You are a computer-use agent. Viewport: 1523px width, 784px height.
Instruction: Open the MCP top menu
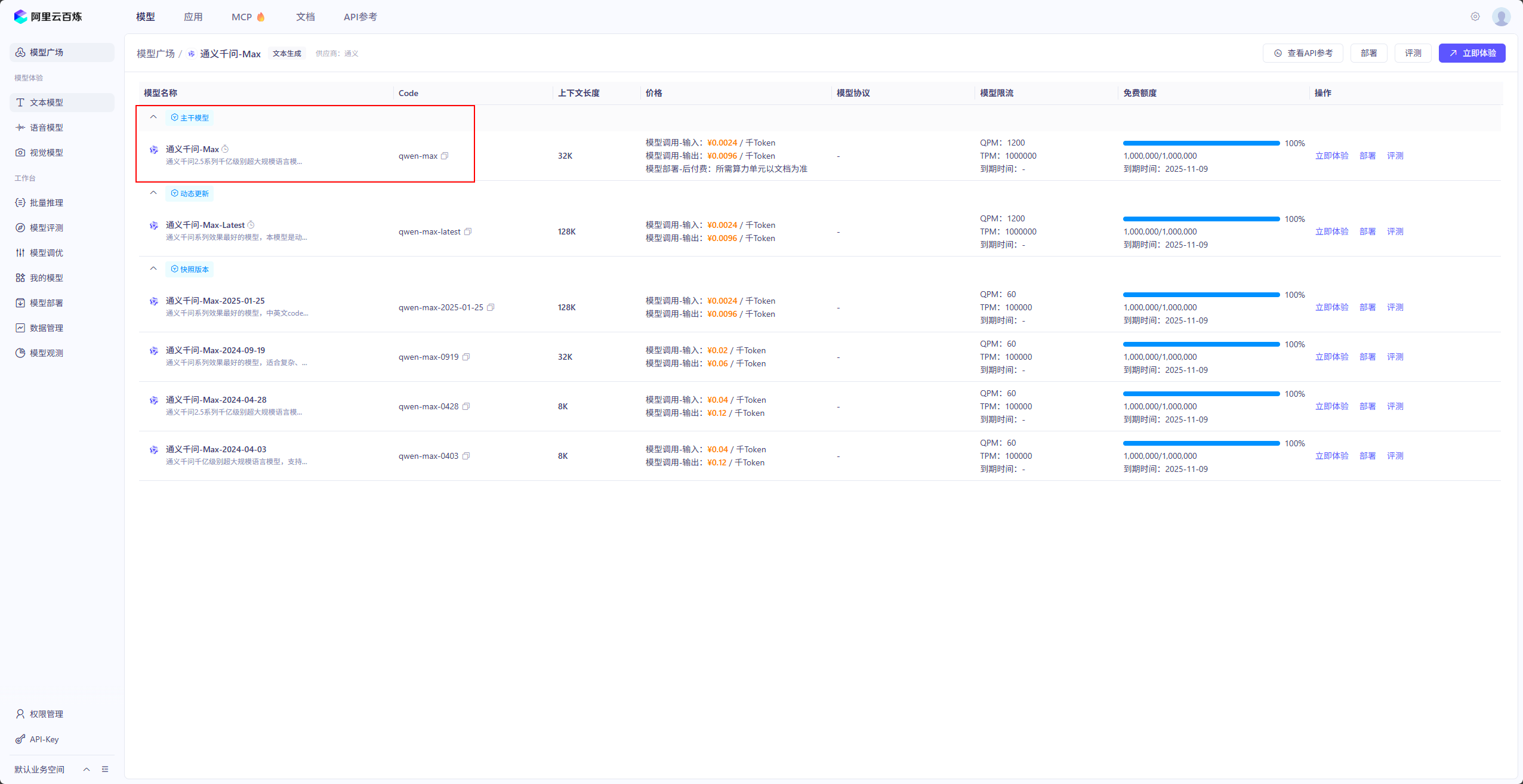242,17
